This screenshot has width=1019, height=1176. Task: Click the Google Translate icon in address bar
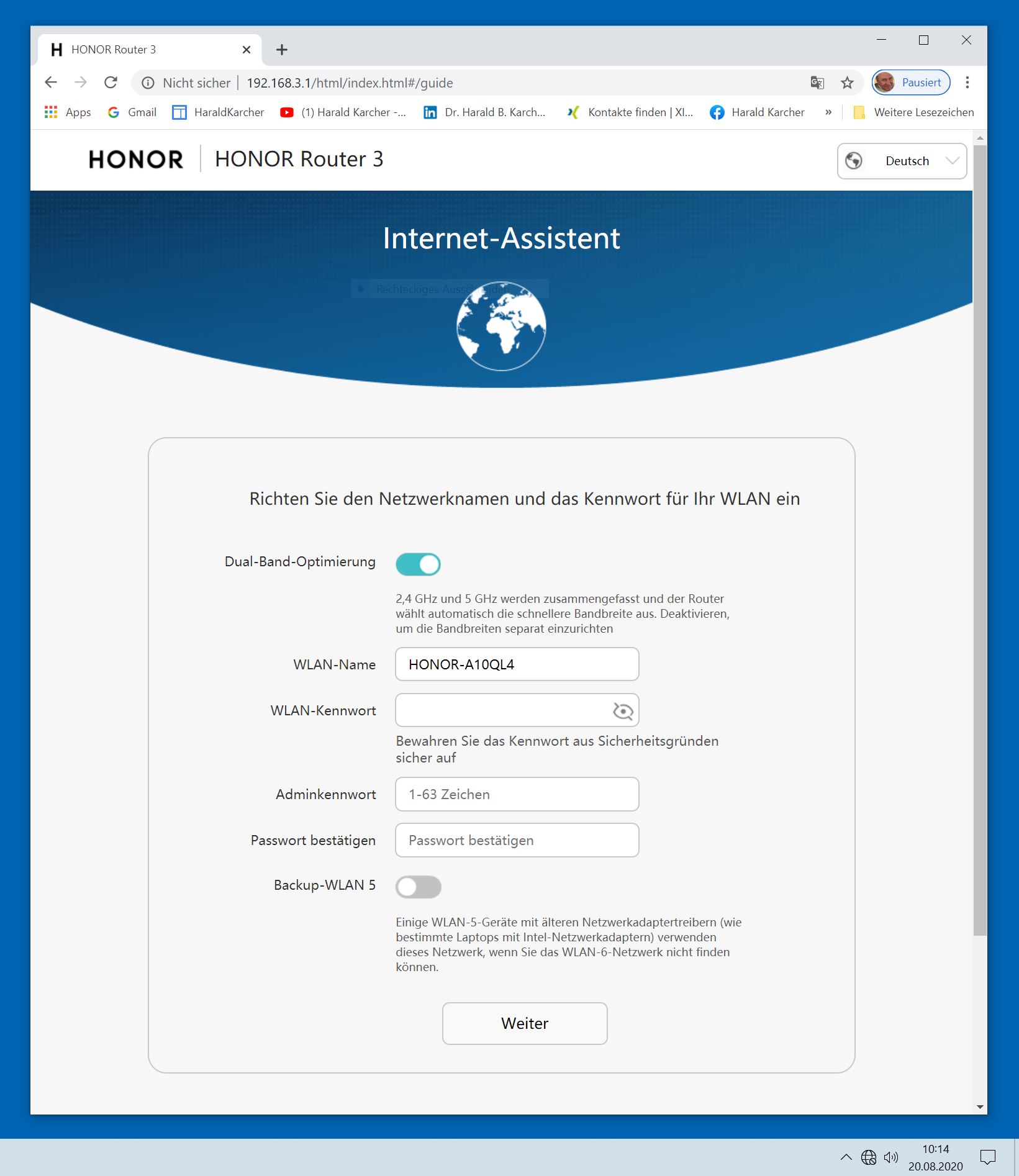[817, 83]
